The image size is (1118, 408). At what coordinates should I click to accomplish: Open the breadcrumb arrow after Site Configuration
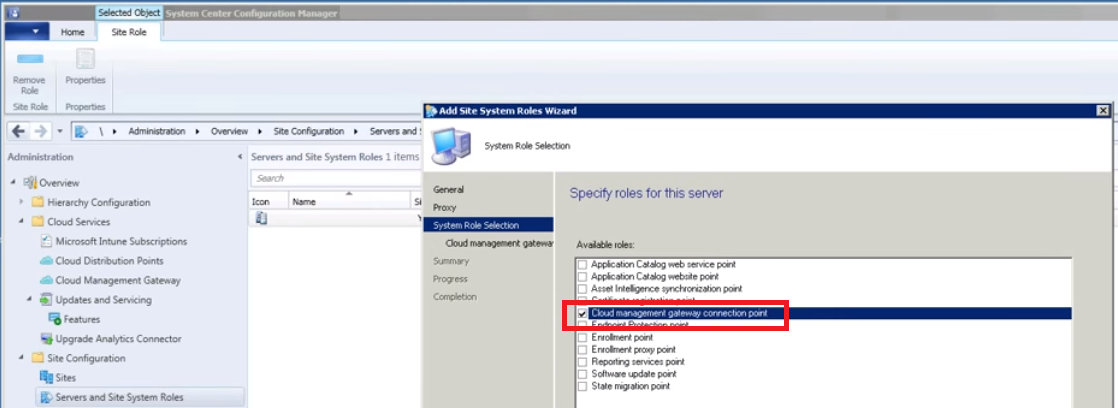[x=354, y=131]
